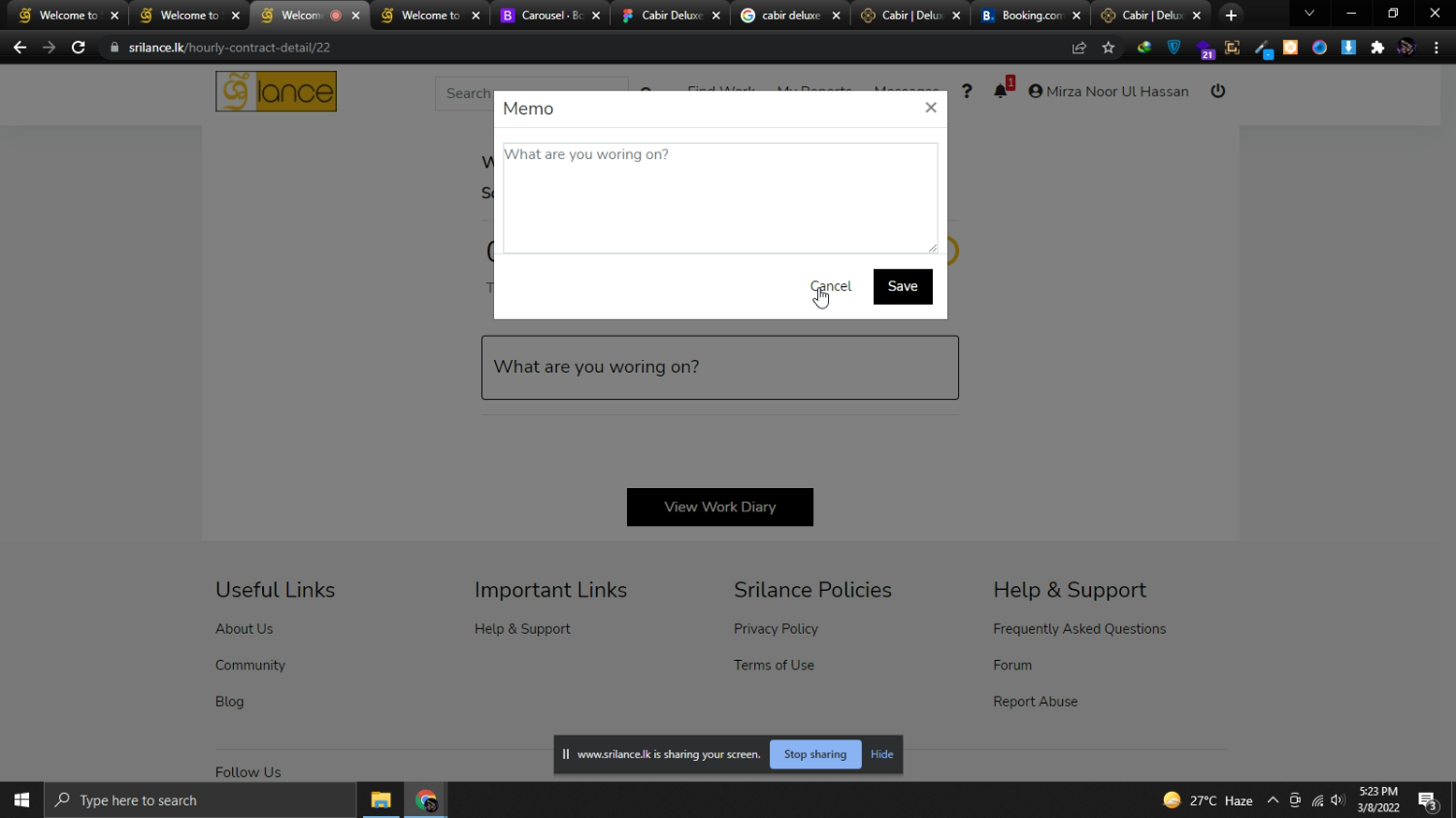Click the help question mark icon
1456x818 pixels.
(967, 91)
